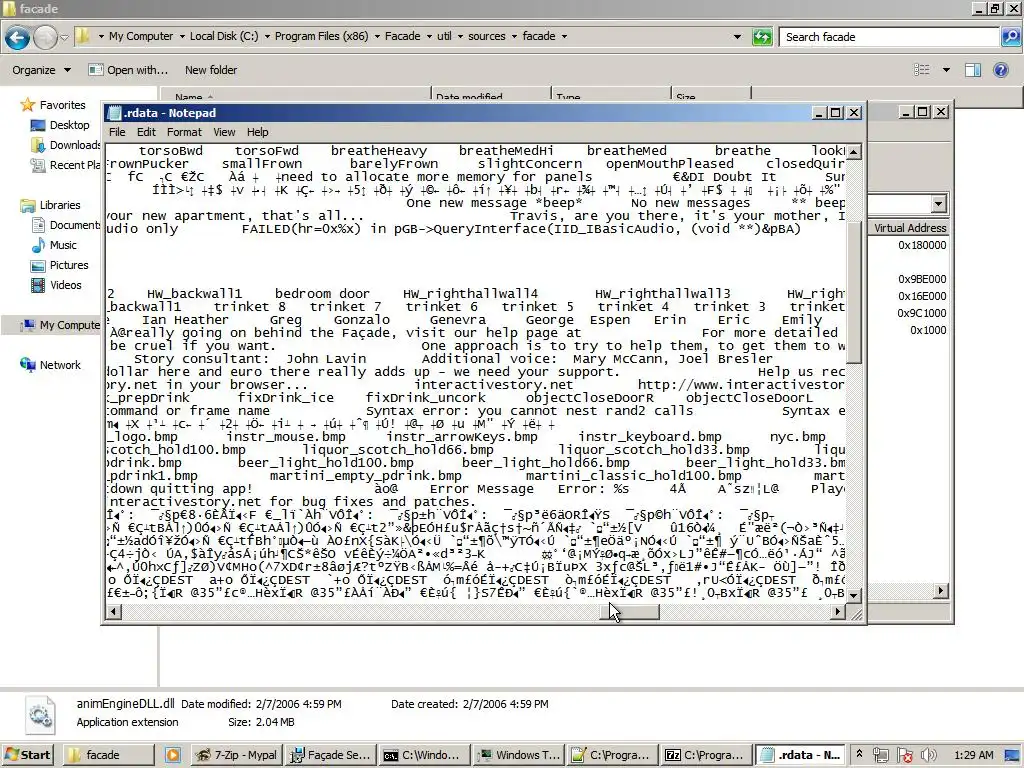Toggle the preview pane icon
Screen dimensions: 1024x768
973,70
